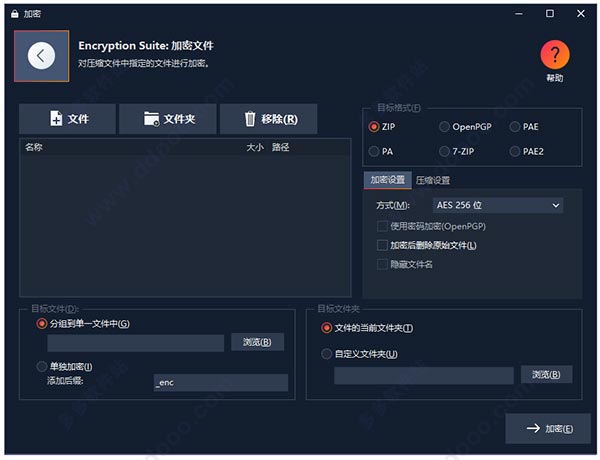Select the PAE2 target format
The height and width of the screenshot is (460, 600).
515,151
